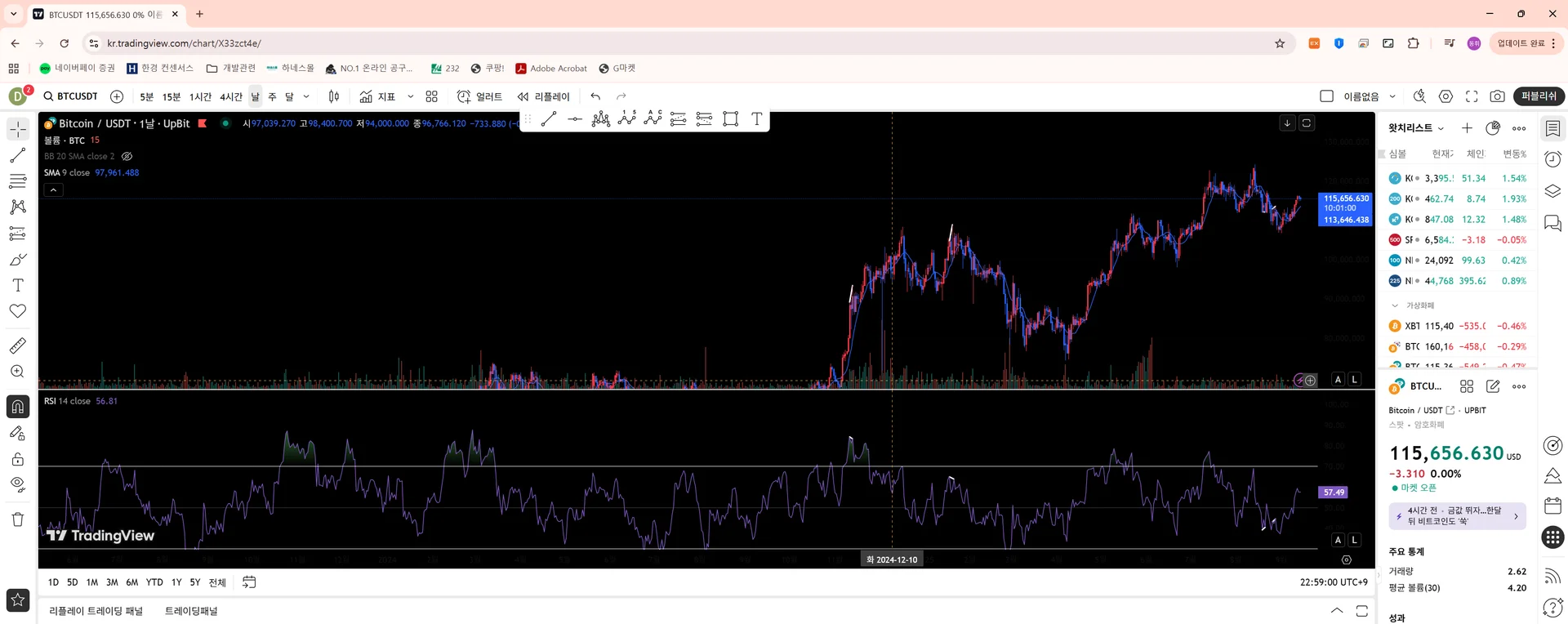Select the brush drawing tool

pyautogui.click(x=18, y=260)
